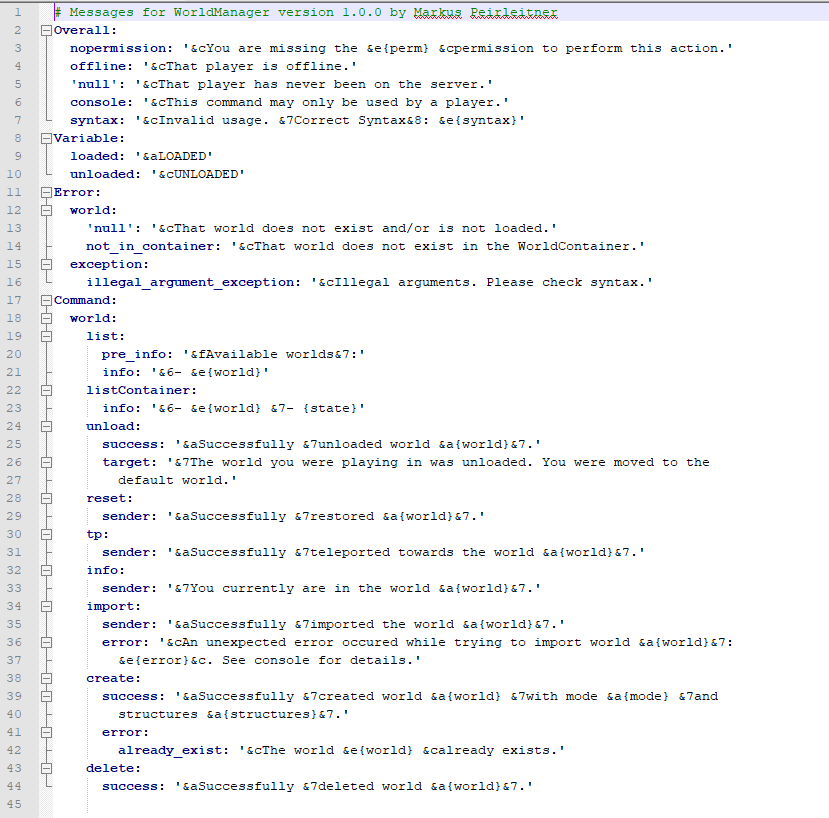
Task: Collapse fold marker beside info: line 32
Action: point(47,569)
